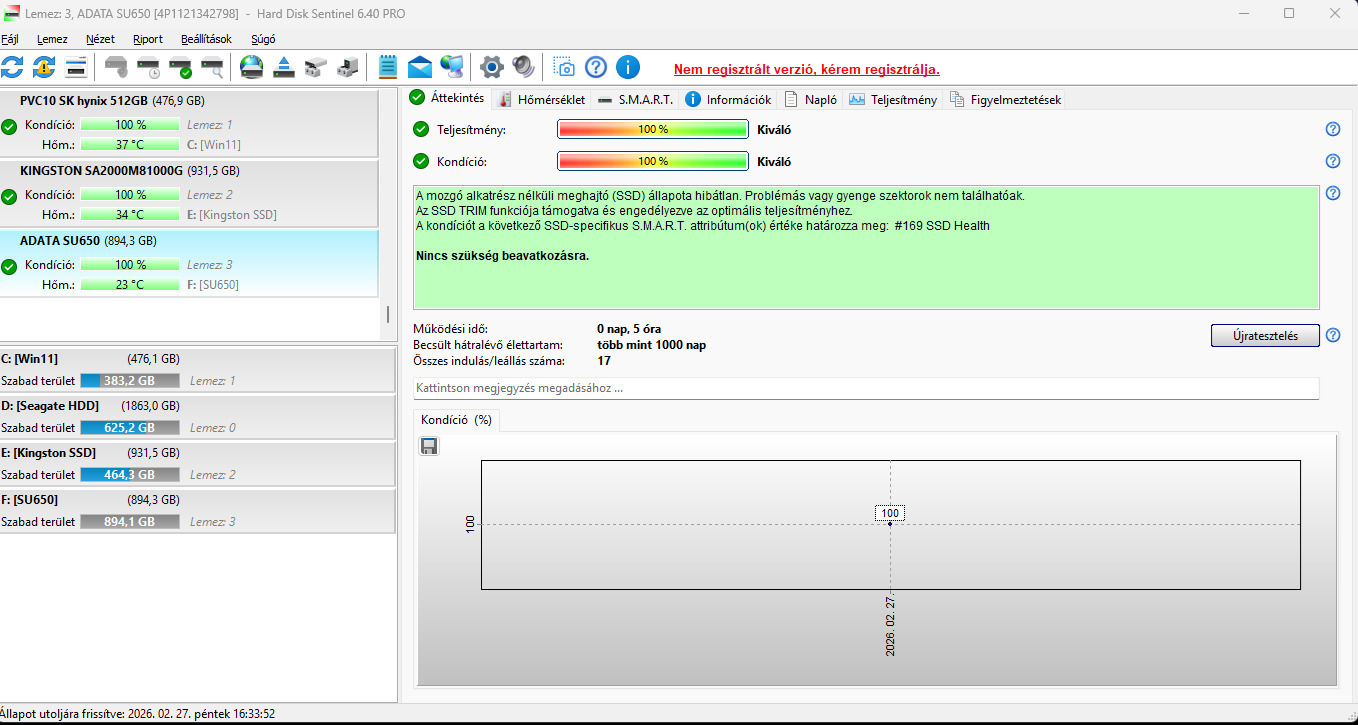Click the blue envelope e-mail icon
The width and height of the screenshot is (1358, 725).
tap(420, 68)
